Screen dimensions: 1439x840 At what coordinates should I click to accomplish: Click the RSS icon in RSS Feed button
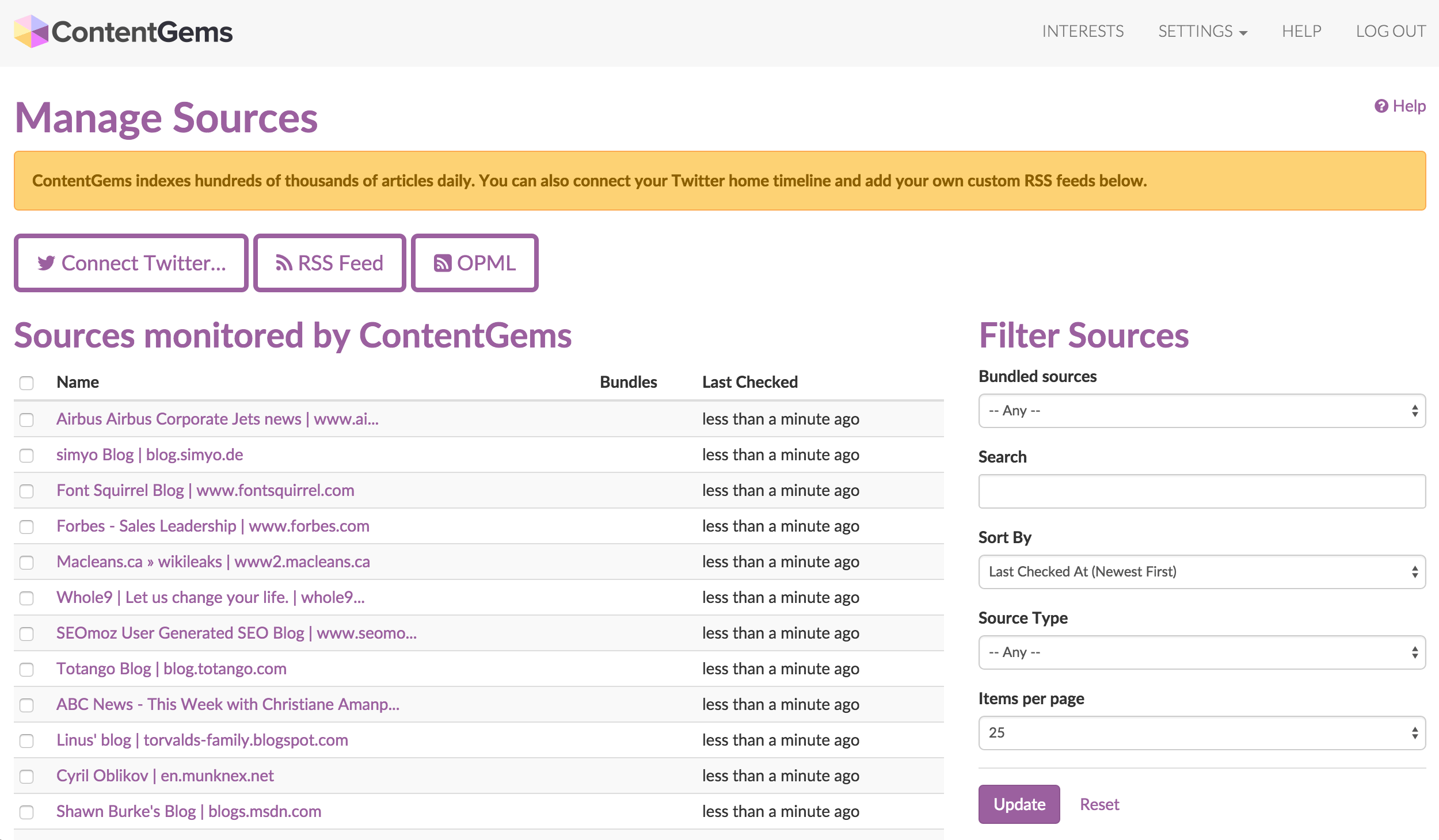pyautogui.click(x=284, y=264)
